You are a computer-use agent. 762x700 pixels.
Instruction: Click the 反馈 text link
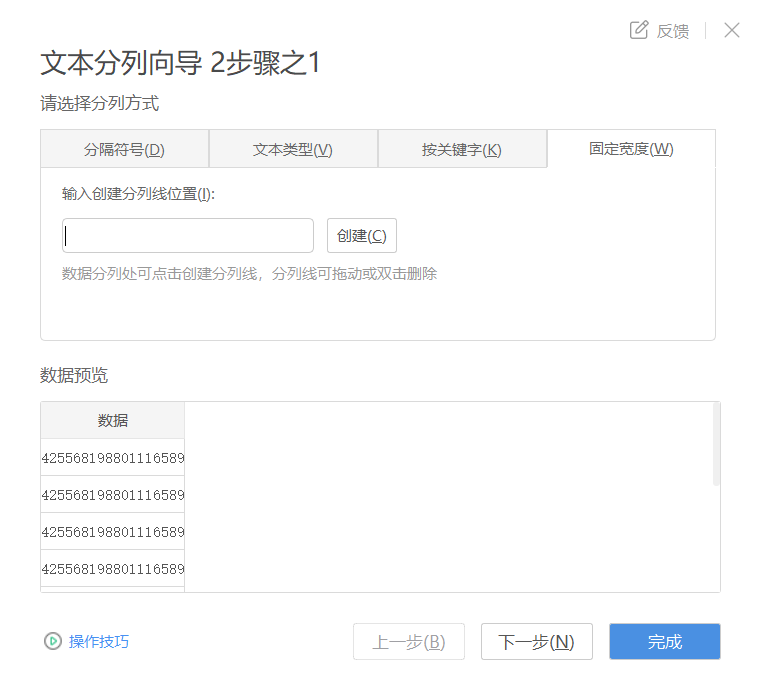[673, 31]
